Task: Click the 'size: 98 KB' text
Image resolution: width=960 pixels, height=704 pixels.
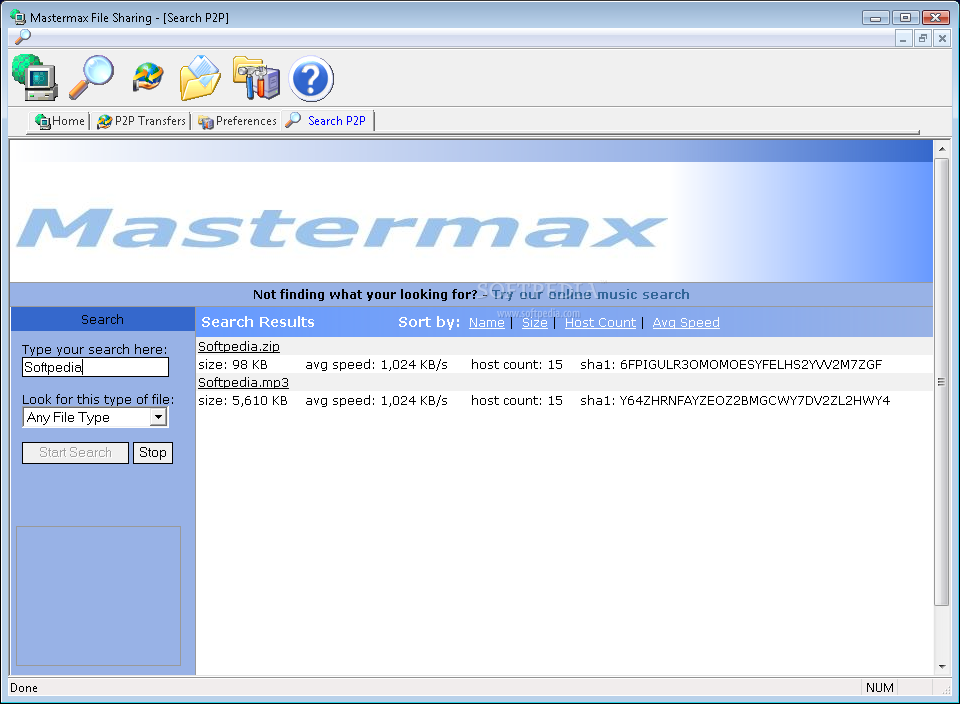Action: click(x=233, y=365)
